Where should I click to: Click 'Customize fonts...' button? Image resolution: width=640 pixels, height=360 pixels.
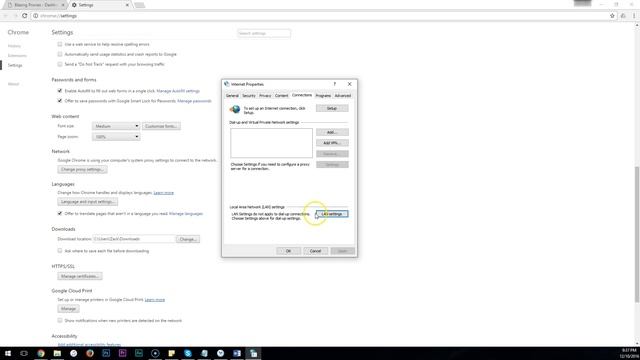161,126
